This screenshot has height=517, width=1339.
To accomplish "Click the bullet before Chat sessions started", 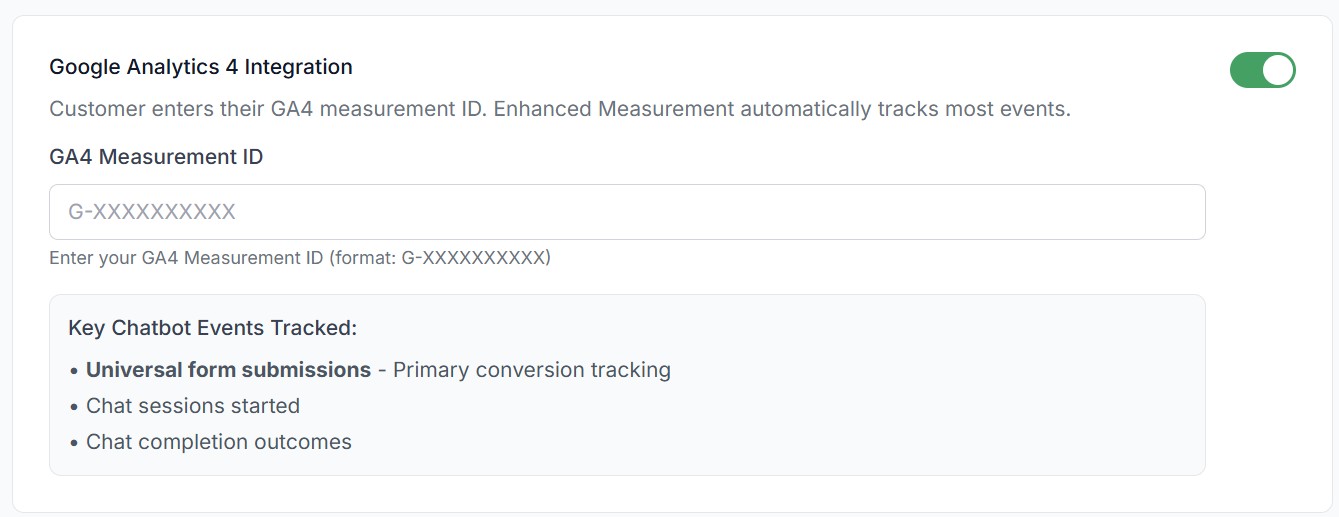I will click(74, 407).
